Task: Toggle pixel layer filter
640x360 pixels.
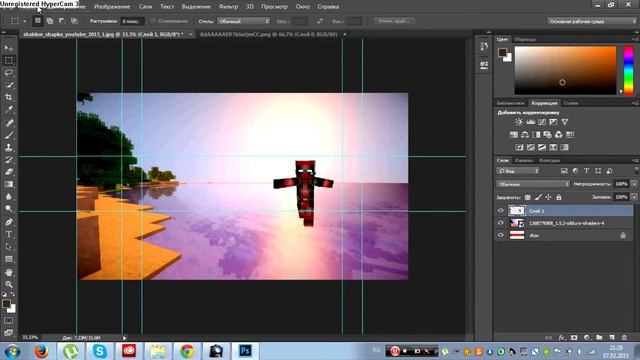Action: point(564,171)
